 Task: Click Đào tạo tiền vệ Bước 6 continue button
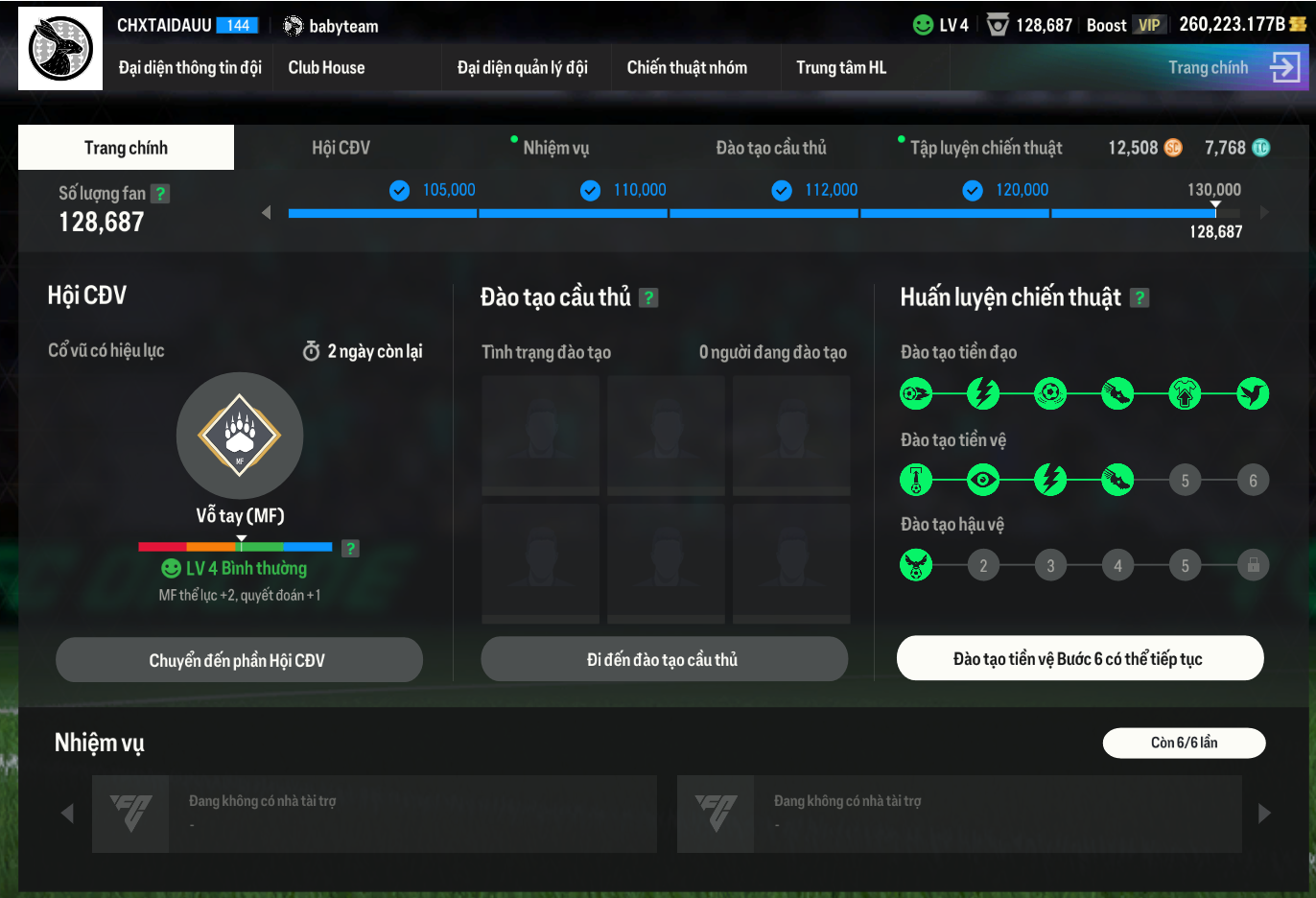[1080, 658]
